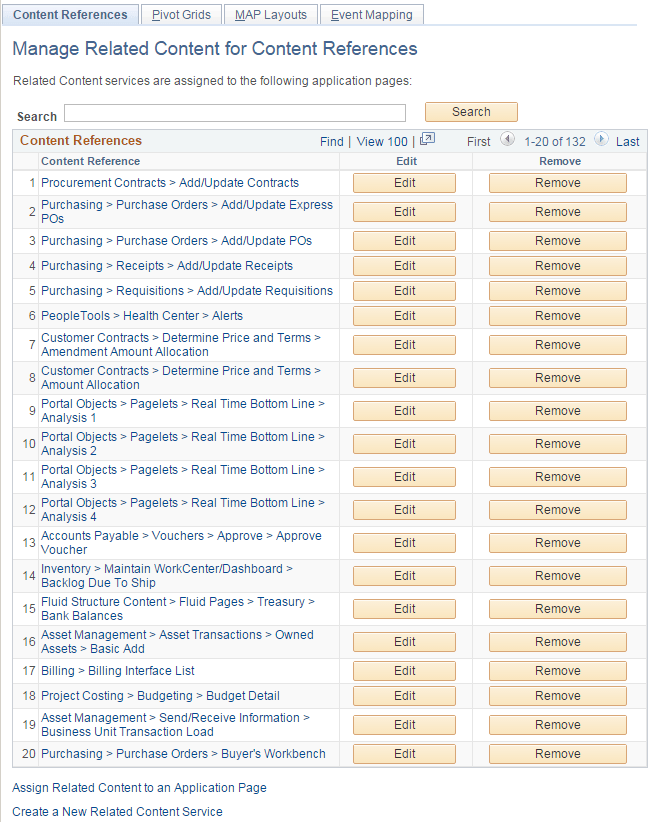Open Treasury Bank Balances link

pyautogui.click(x=178, y=609)
